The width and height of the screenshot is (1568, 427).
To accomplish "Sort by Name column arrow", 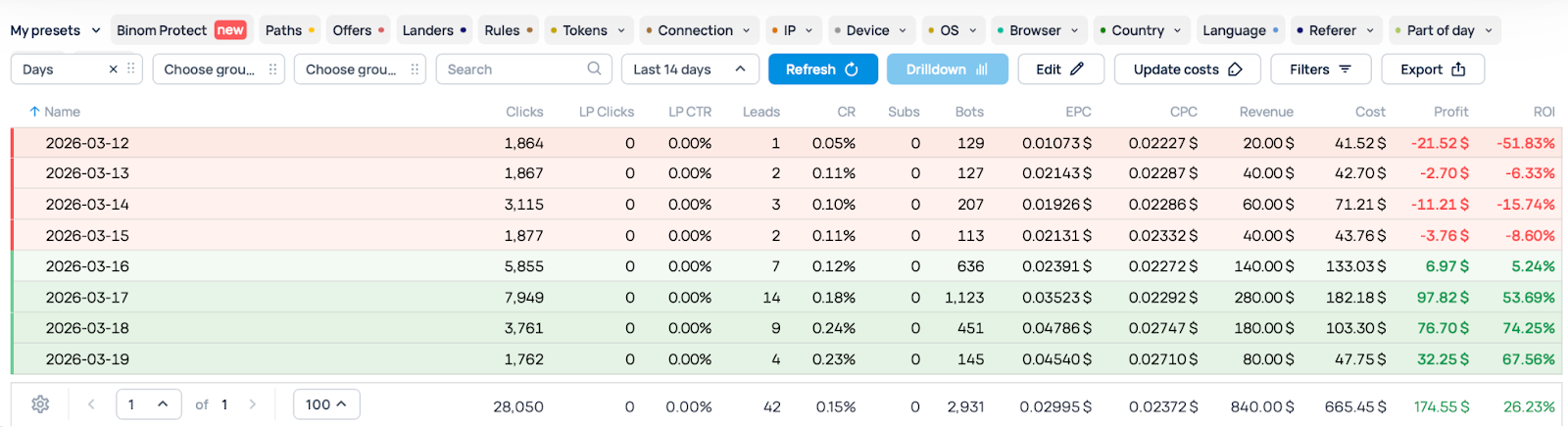I will click(34, 112).
